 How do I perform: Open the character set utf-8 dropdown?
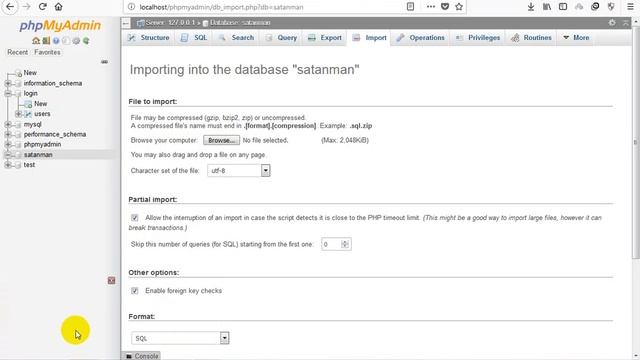(x=239, y=171)
